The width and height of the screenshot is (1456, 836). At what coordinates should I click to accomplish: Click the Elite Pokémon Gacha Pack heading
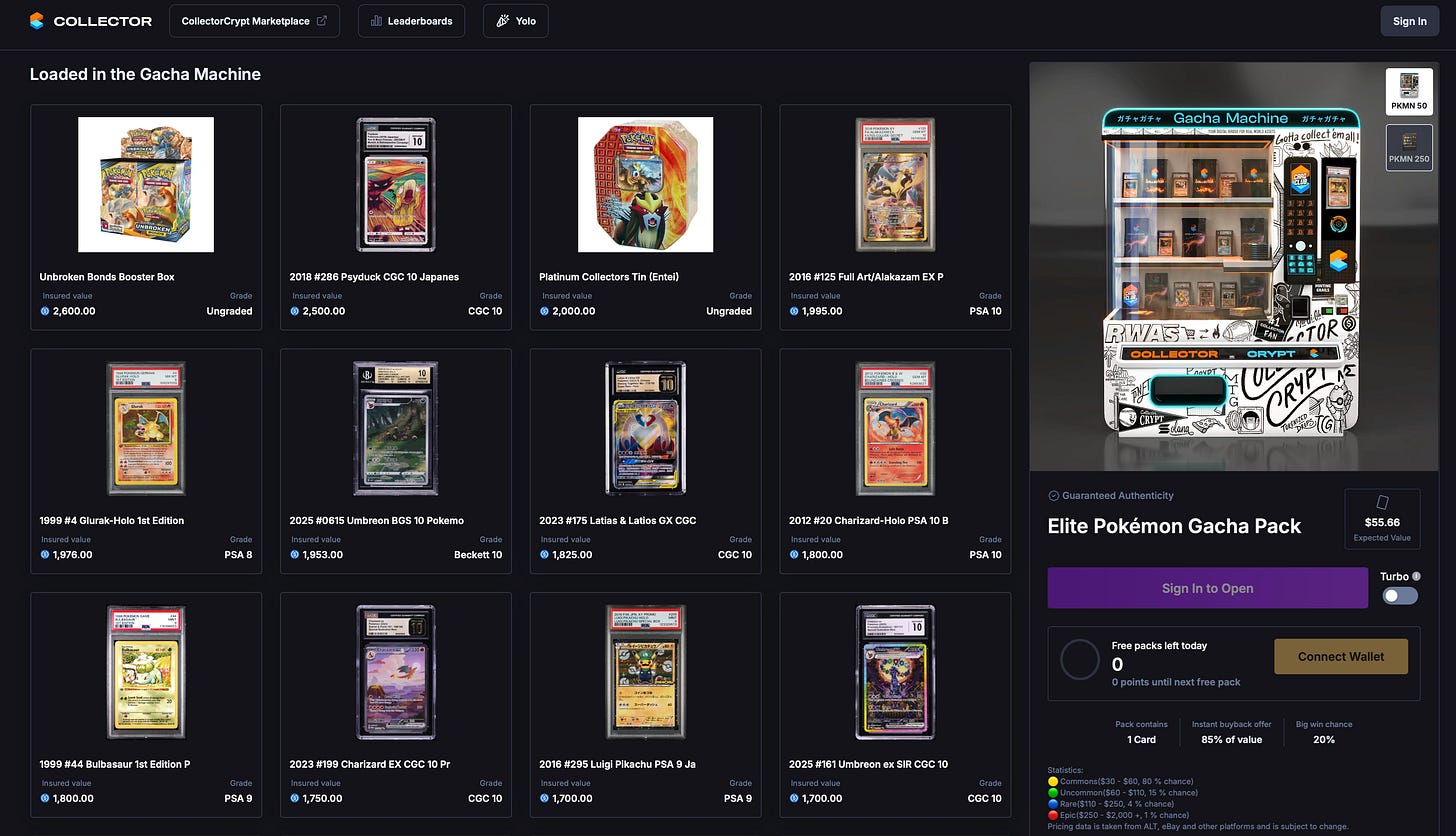pos(1174,526)
